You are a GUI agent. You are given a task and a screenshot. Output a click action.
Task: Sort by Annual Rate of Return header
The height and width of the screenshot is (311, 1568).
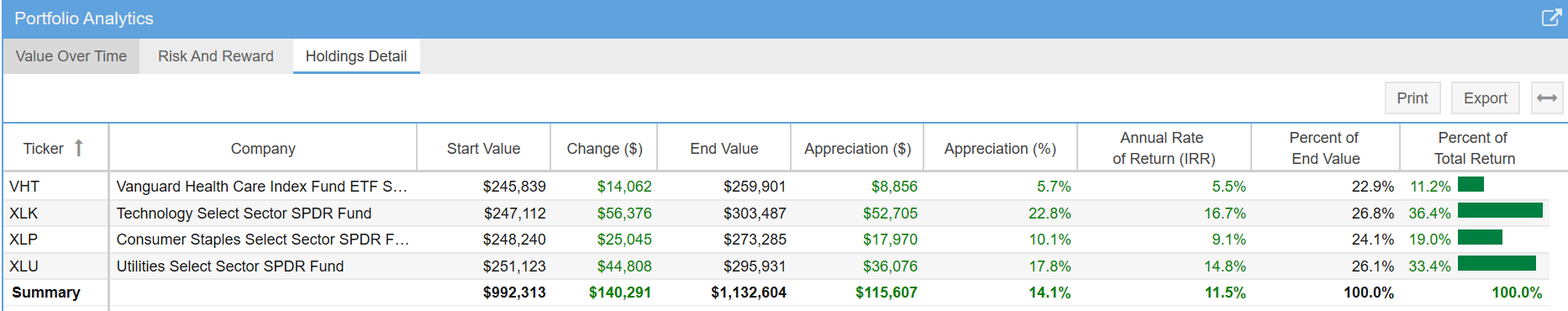point(1164,148)
